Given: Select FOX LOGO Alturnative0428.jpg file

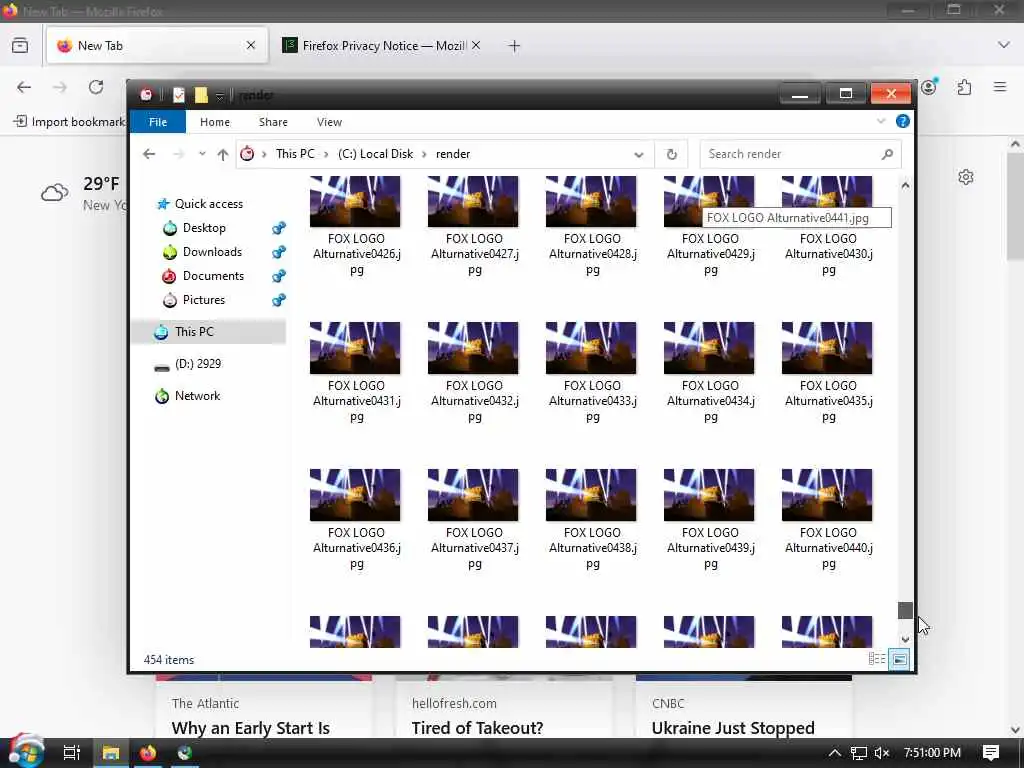Looking at the screenshot, I should (x=591, y=225).
